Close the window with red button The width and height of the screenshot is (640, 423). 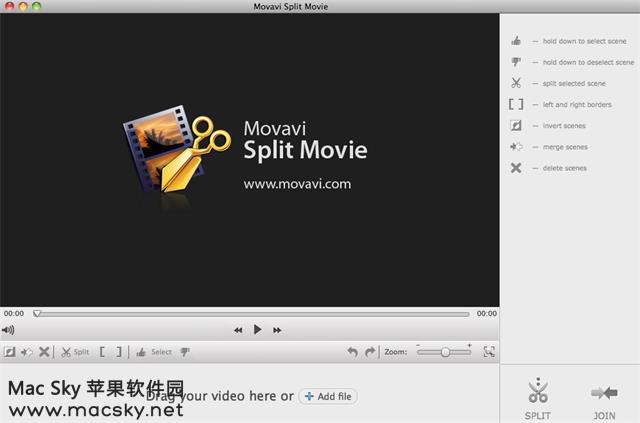tap(9, 6)
